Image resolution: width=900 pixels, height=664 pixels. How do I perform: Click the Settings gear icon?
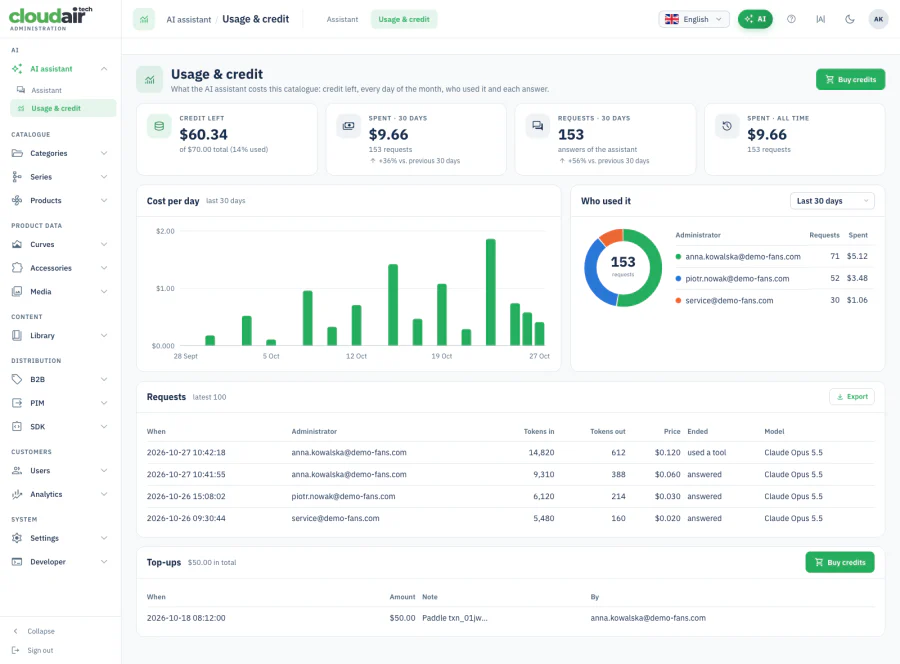[17, 538]
